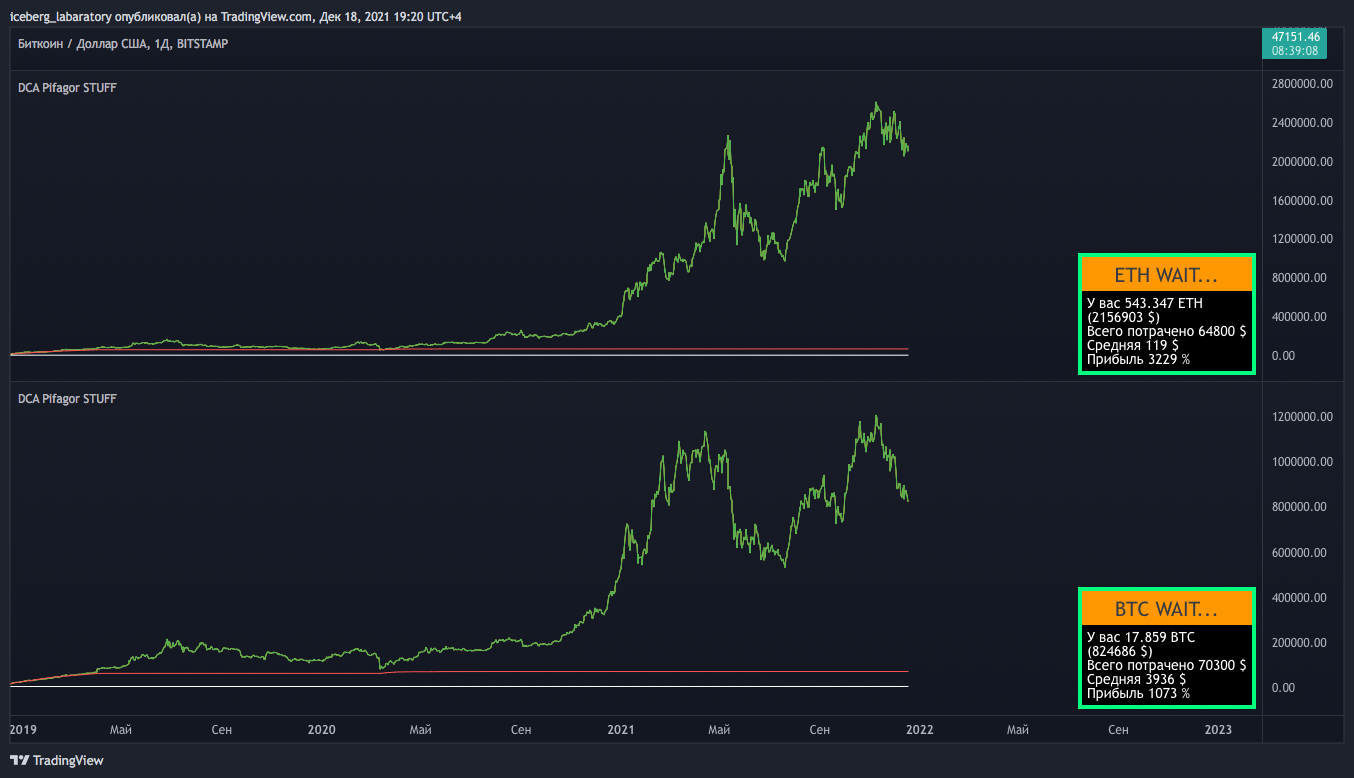The width and height of the screenshot is (1354, 778).
Task: Click Средняя 119 $ line
Action: click(1132, 344)
